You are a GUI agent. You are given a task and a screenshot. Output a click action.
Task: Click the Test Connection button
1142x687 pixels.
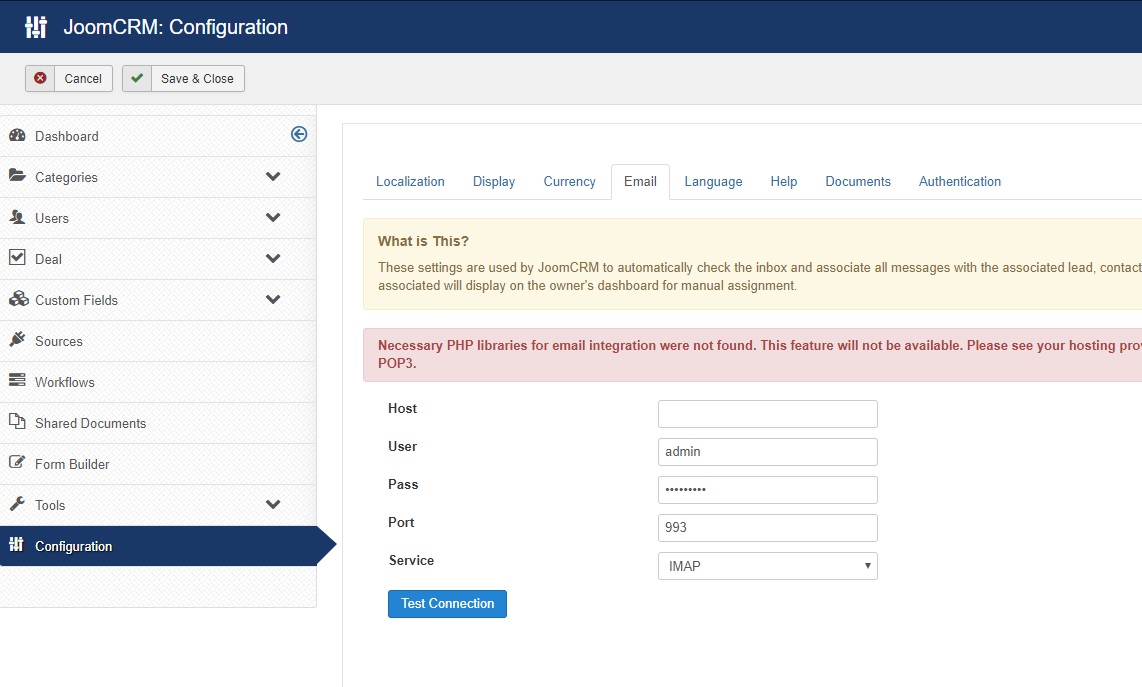point(447,604)
